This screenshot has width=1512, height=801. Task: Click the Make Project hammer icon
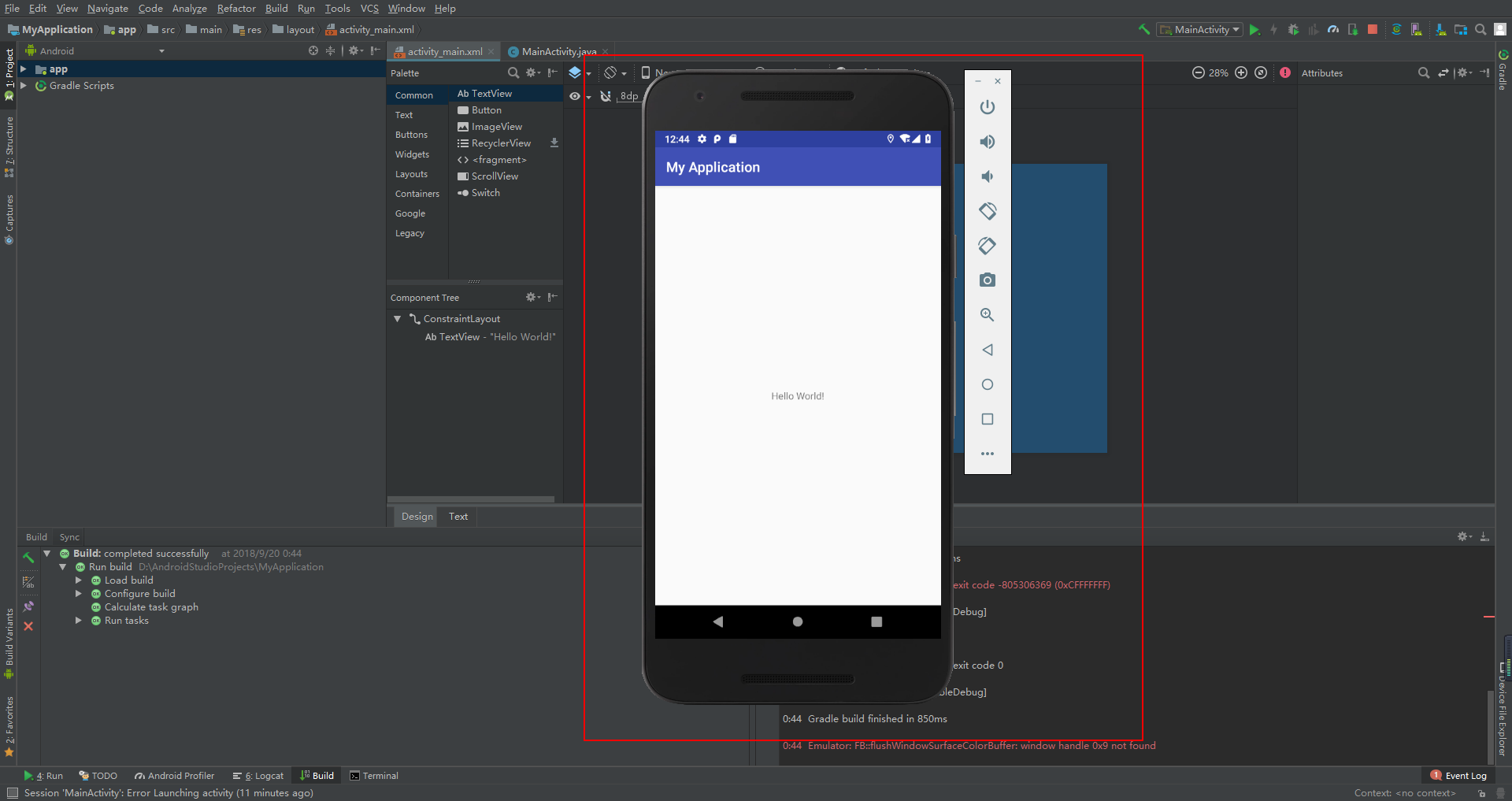click(1143, 29)
